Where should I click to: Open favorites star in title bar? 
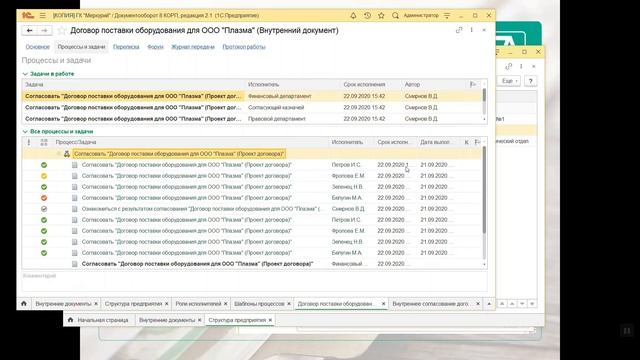[381, 16]
